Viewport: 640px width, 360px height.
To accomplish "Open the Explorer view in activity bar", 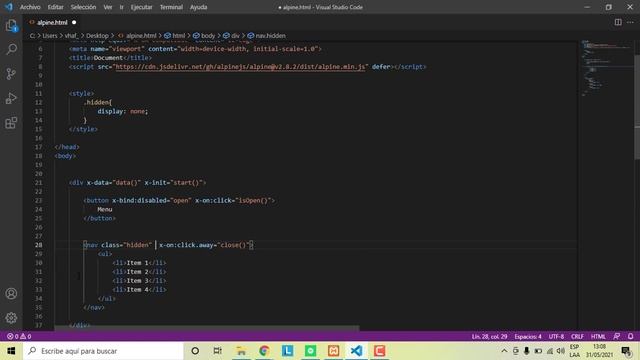I will pos(11,26).
